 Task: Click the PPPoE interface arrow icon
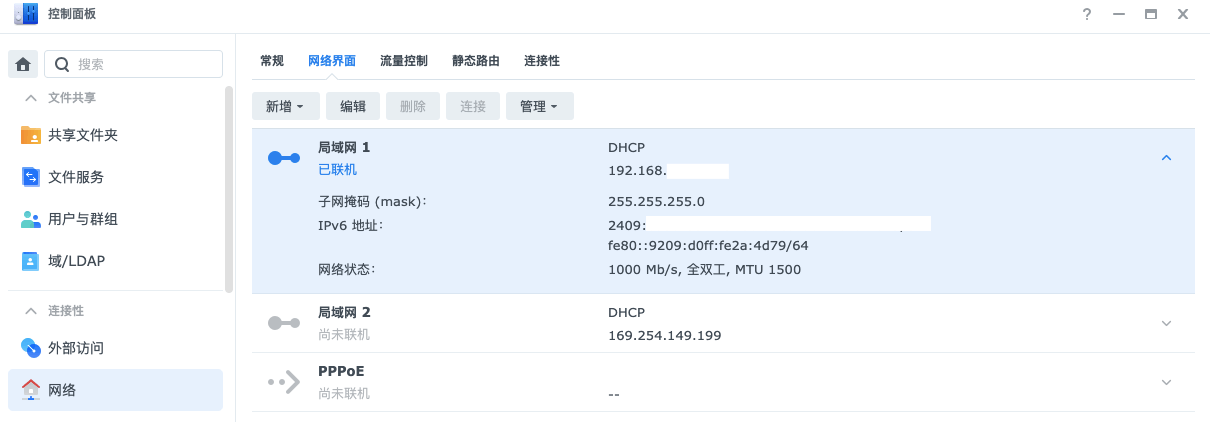coord(284,381)
